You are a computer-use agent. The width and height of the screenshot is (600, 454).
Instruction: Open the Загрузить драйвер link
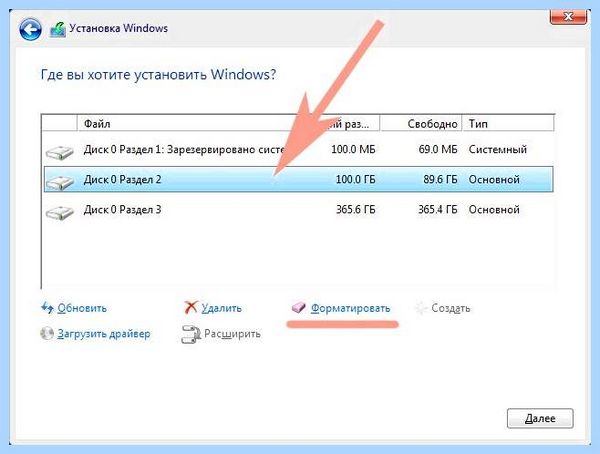pos(104,334)
